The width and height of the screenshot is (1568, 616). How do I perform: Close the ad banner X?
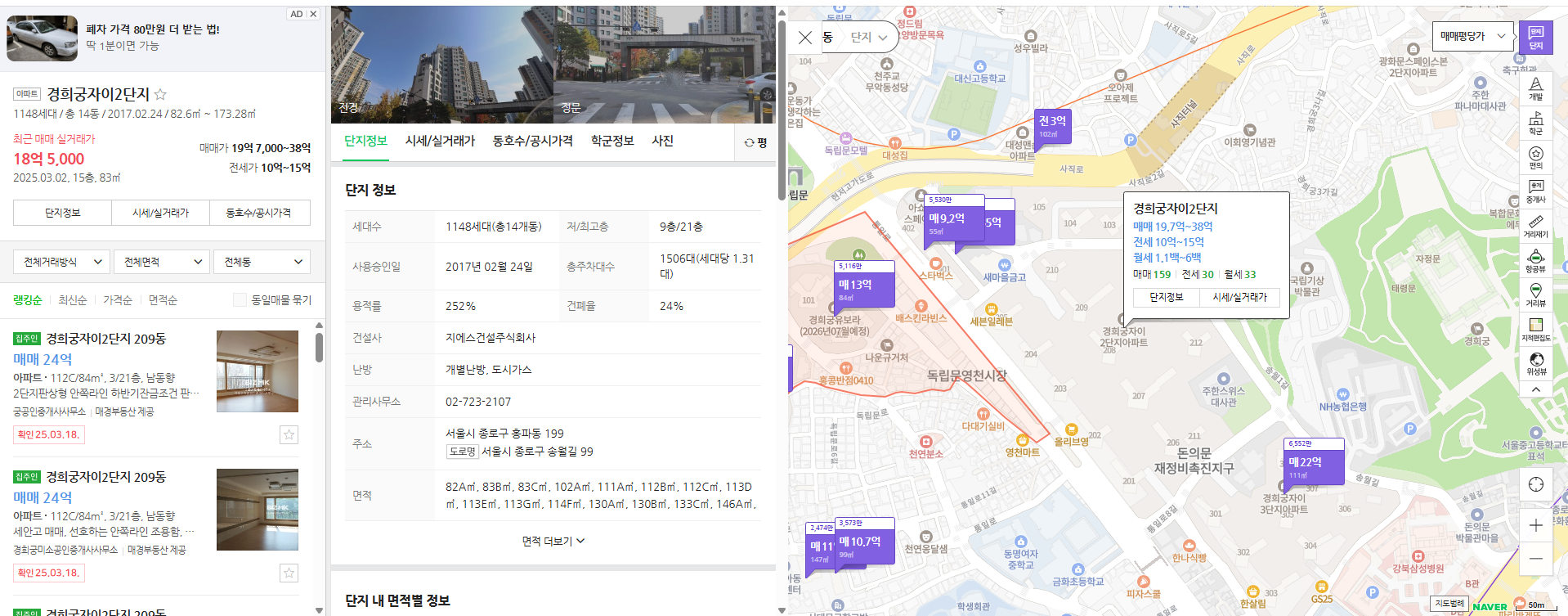click(x=313, y=14)
